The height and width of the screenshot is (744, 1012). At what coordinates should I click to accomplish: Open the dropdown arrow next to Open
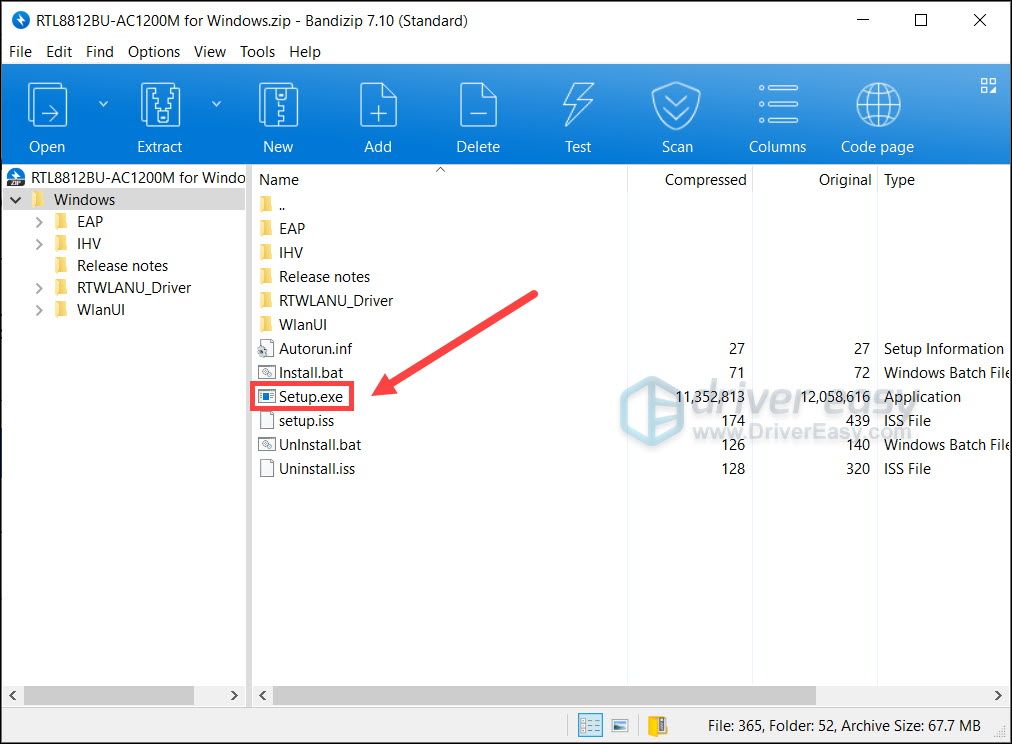103,104
